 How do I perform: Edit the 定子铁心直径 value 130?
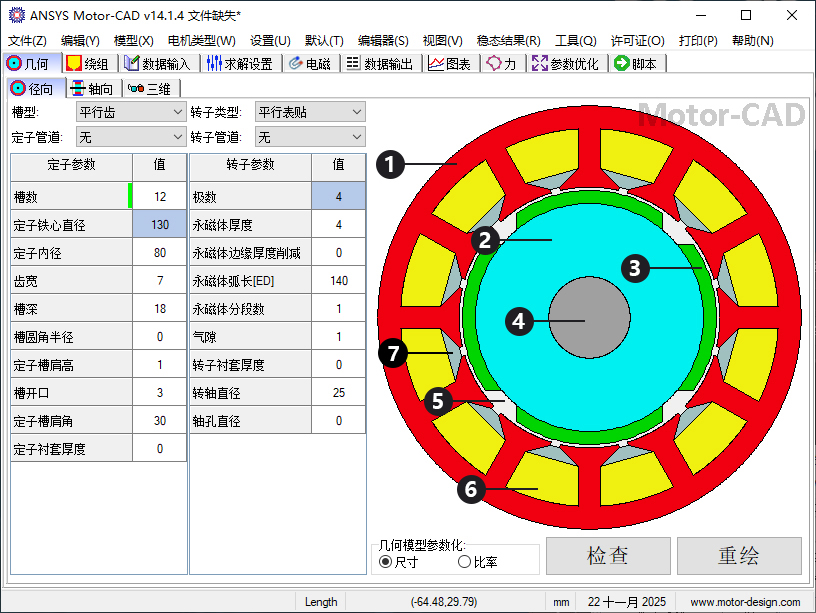coord(160,225)
